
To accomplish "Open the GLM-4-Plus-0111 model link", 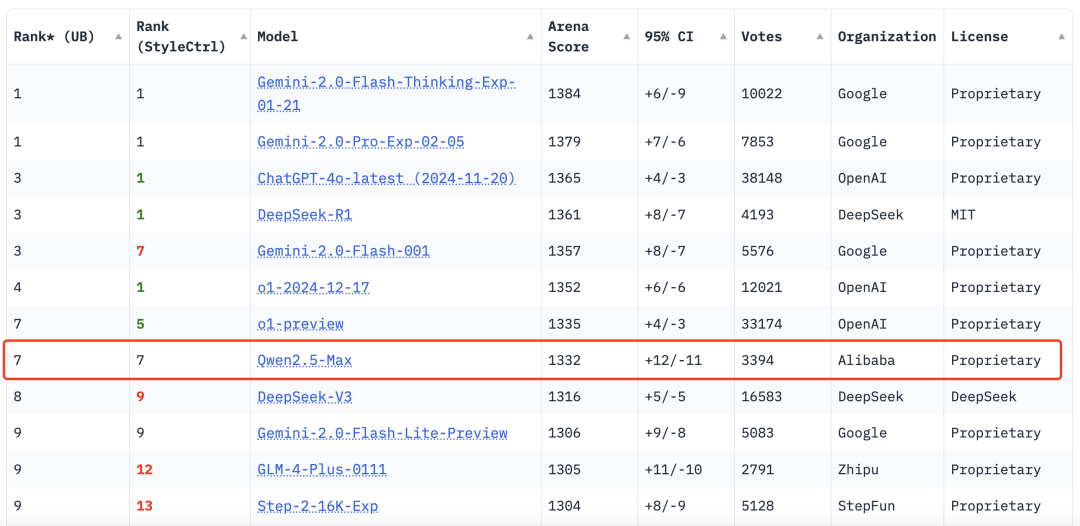I will [x=322, y=470].
